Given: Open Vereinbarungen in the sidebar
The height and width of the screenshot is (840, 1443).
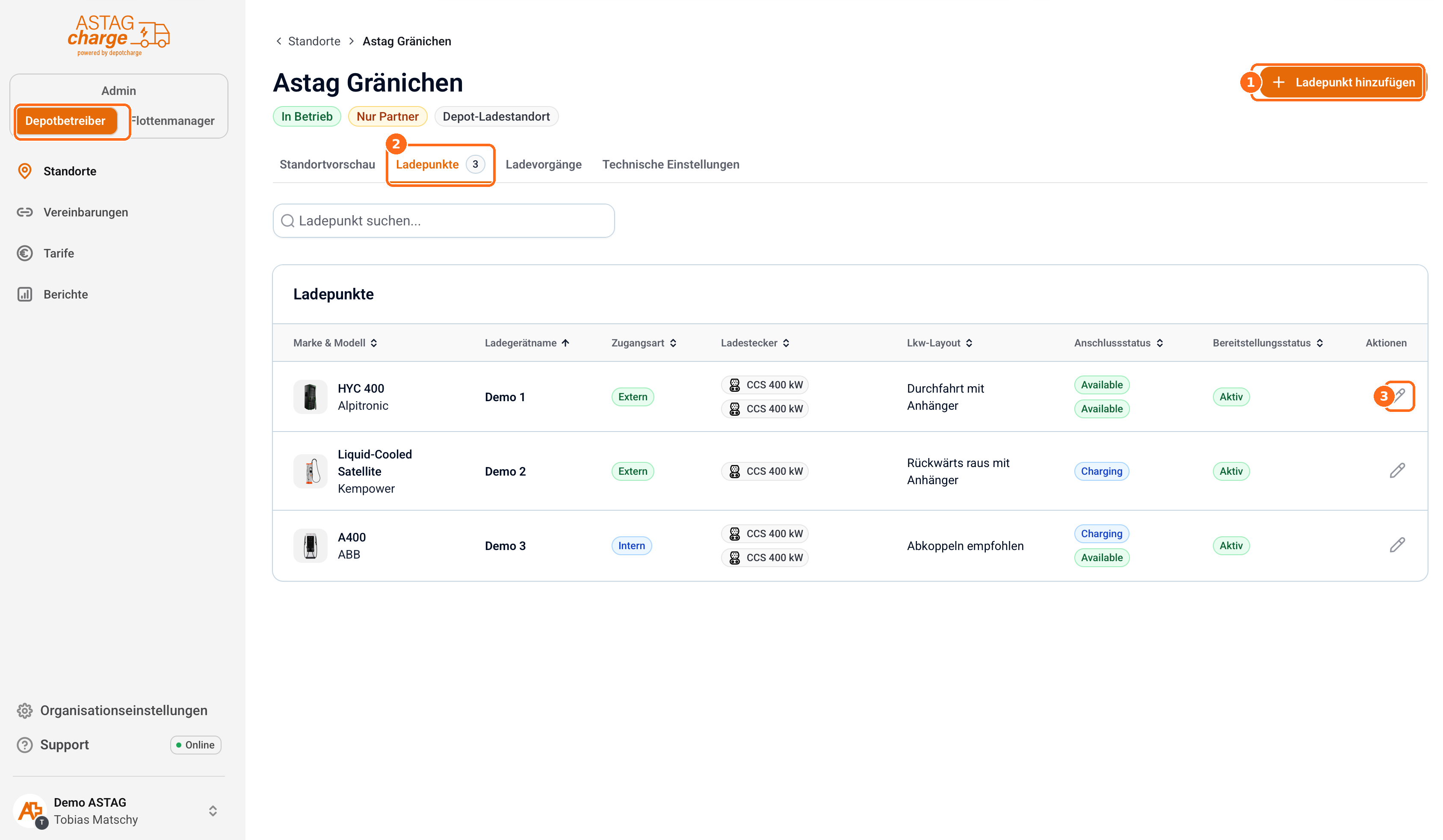Looking at the screenshot, I should [86, 213].
